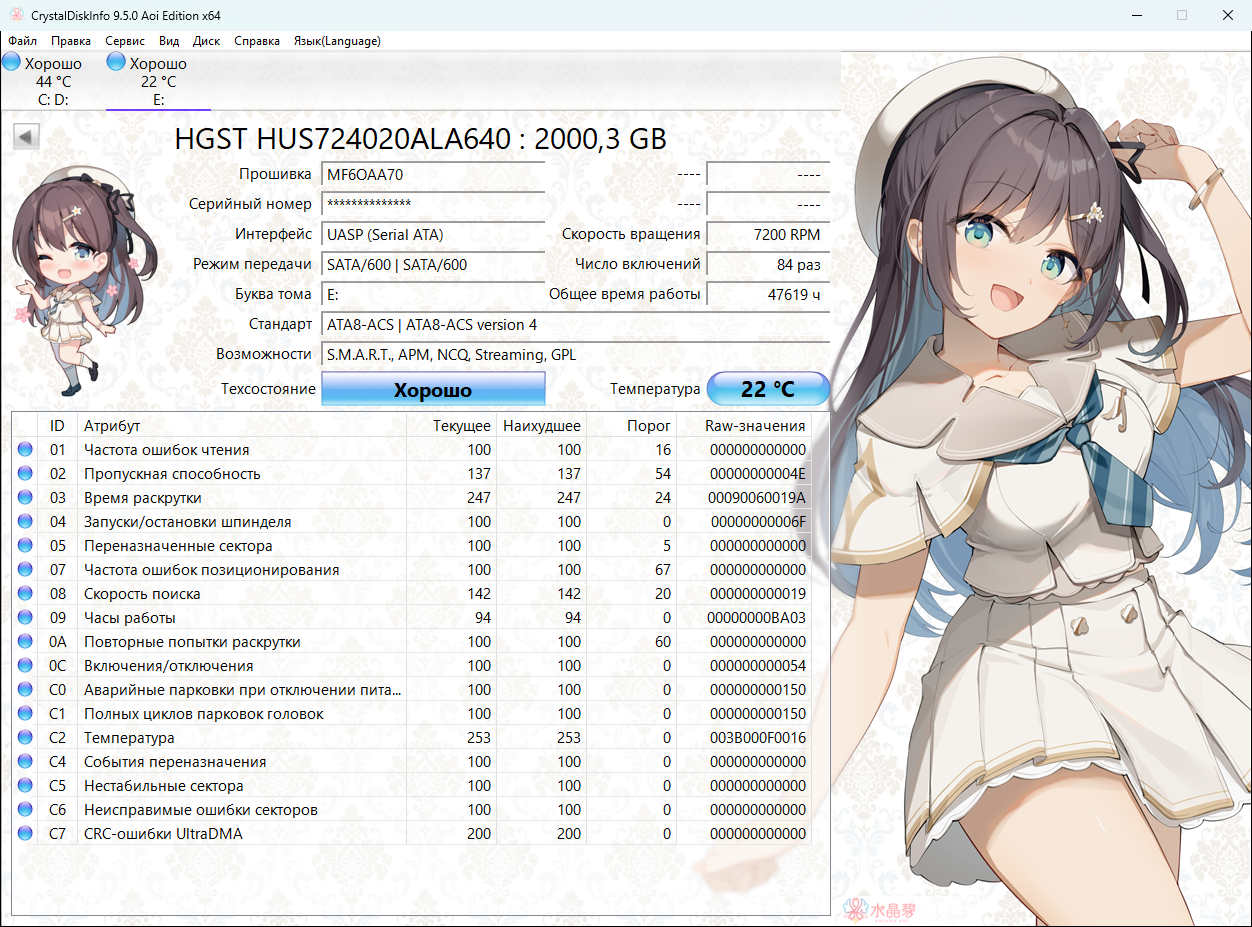Open the Справка menu
This screenshot has height=927, width=1252.
257,41
